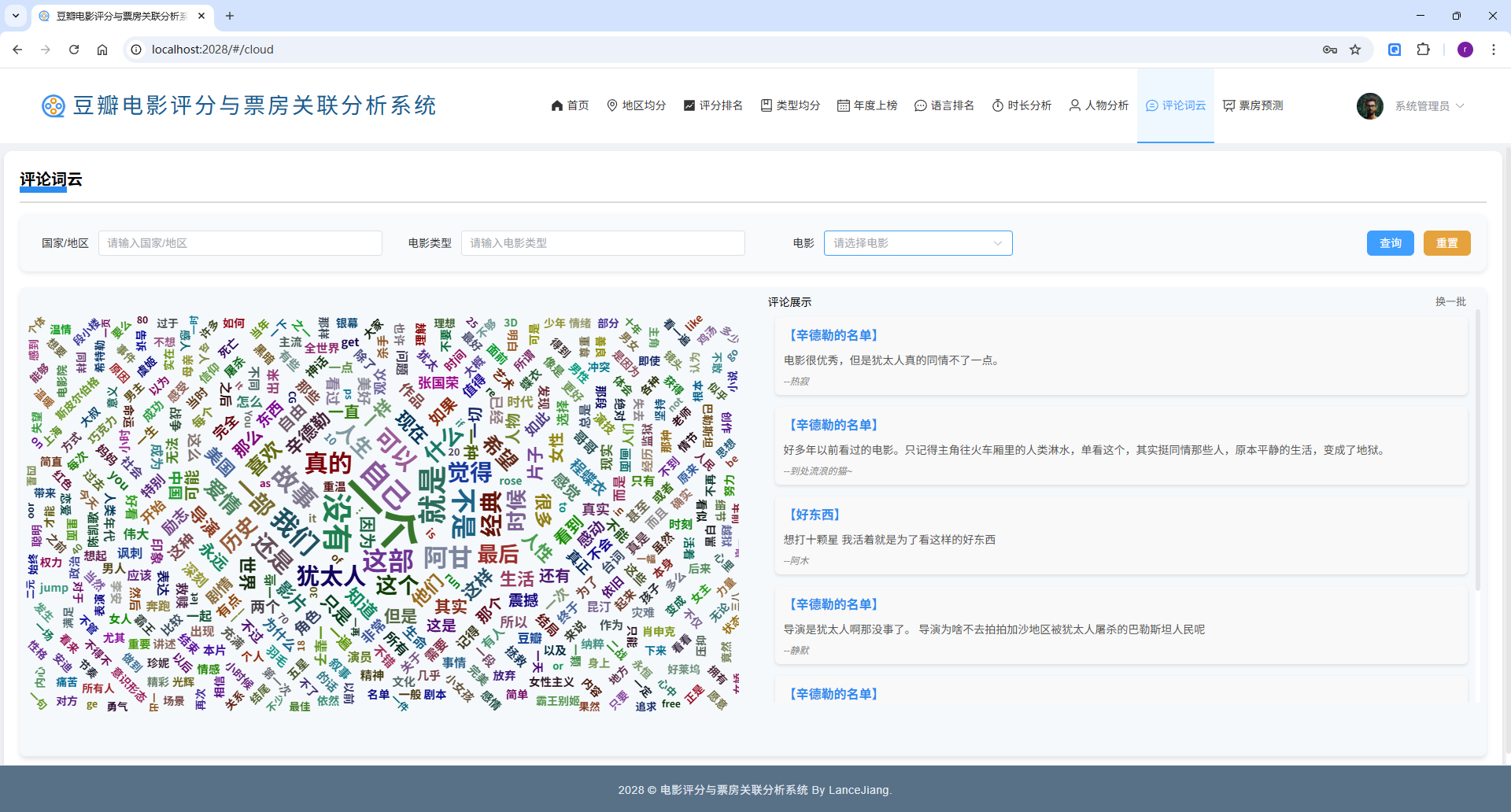Reload the page with refresh icon

click(x=74, y=50)
